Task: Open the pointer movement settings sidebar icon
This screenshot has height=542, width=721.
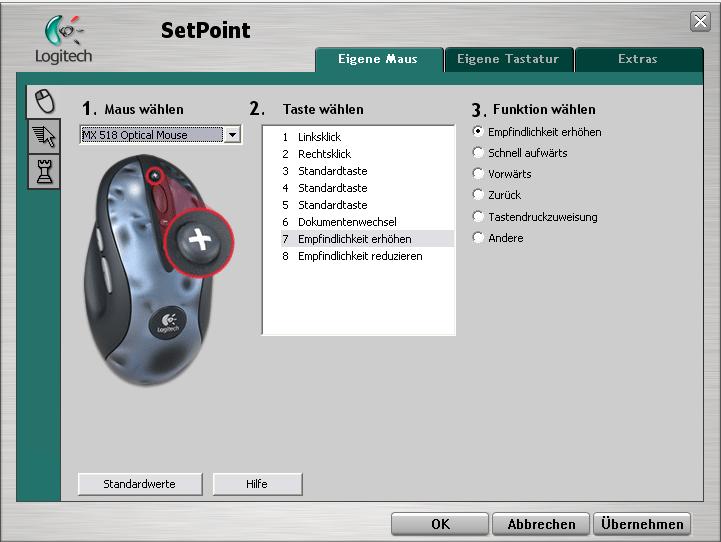Action: click(x=44, y=136)
